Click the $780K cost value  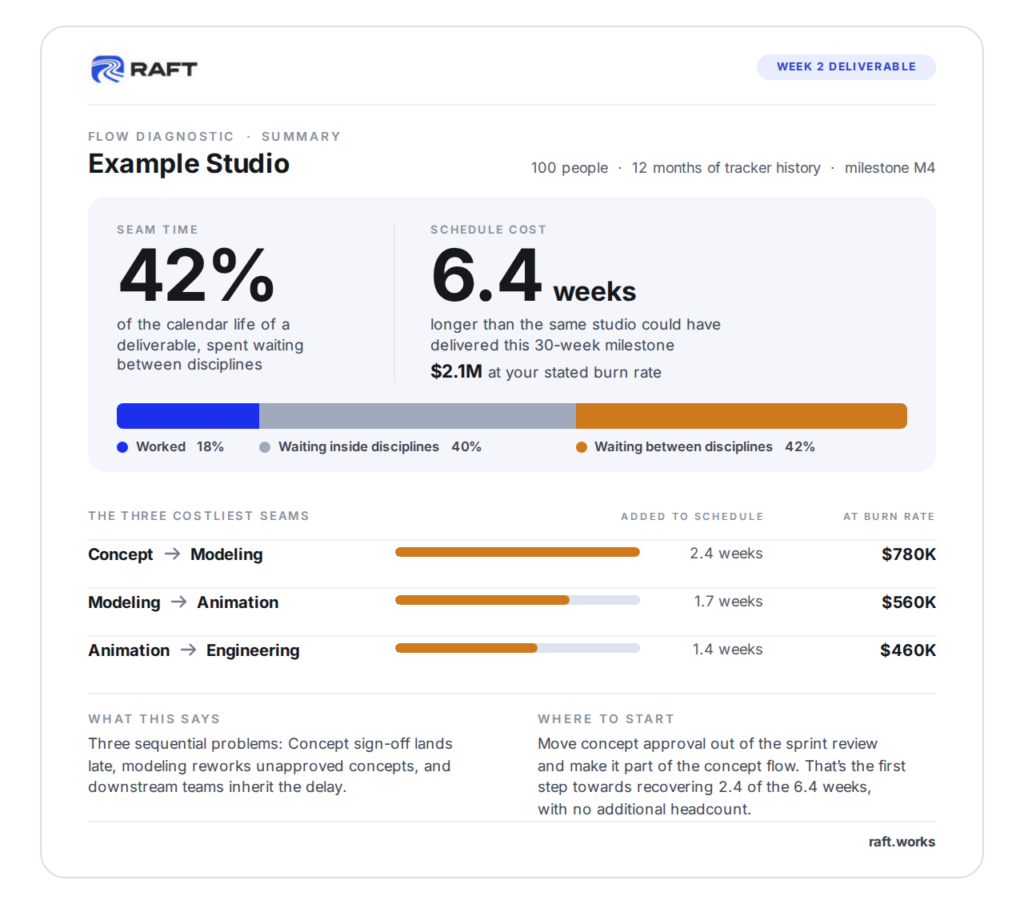tap(908, 555)
